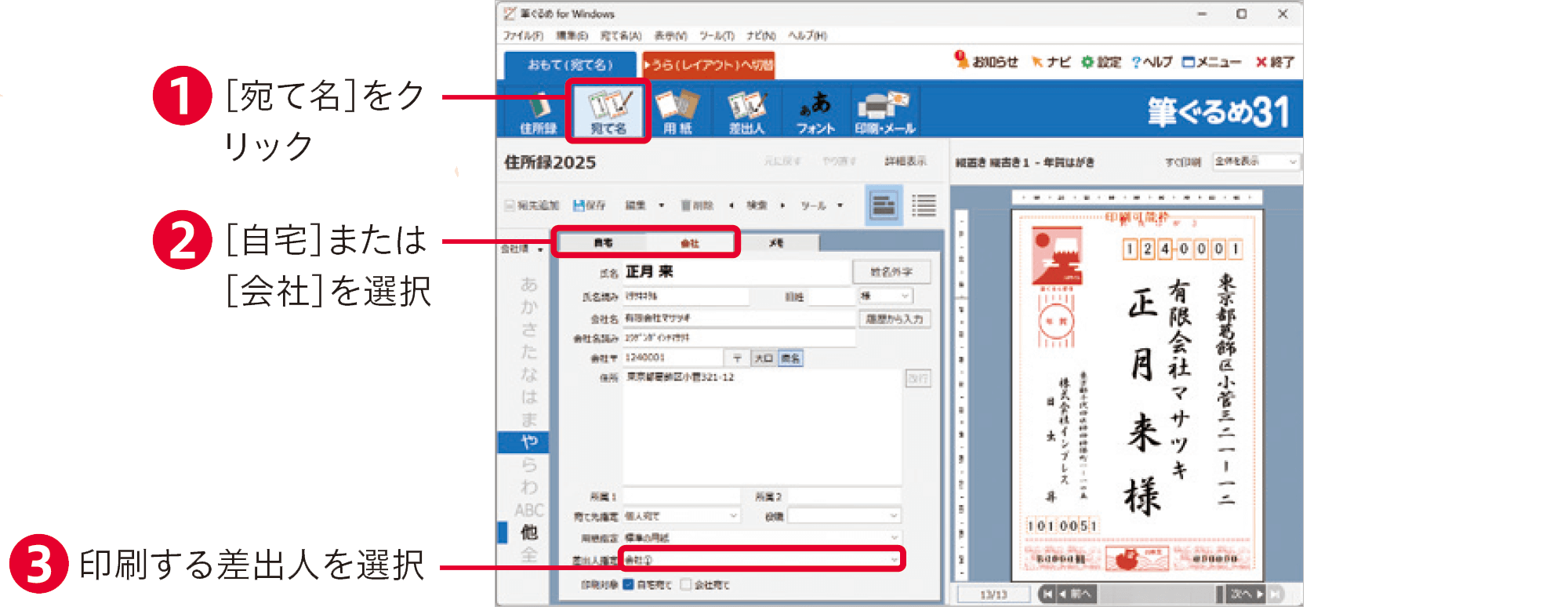Click the 住所 address text field
The width and height of the screenshot is (1568, 607).
point(762,427)
